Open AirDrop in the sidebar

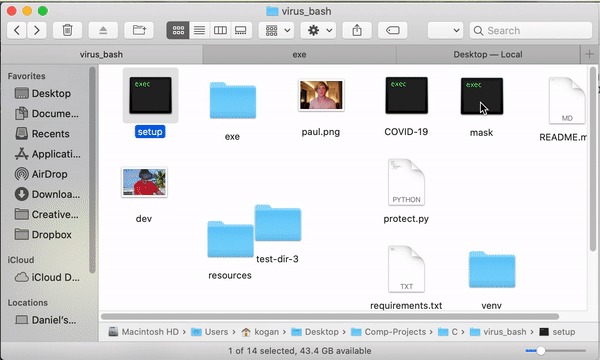click(x=41, y=174)
